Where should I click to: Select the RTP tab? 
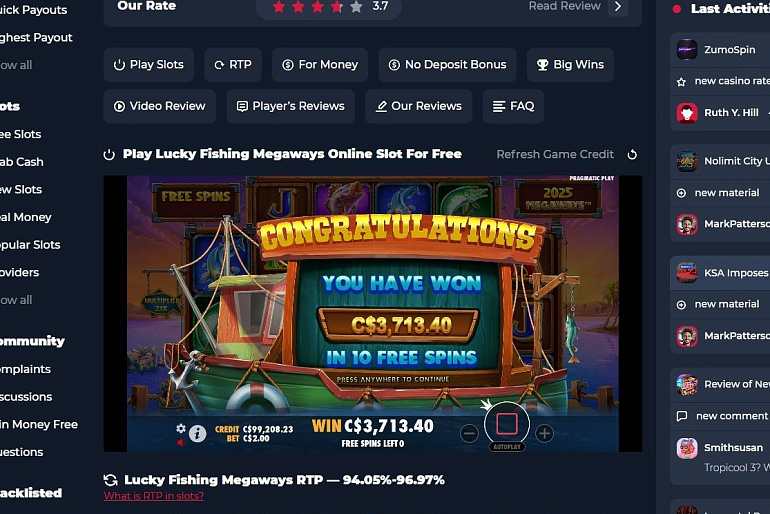point(233,65)
